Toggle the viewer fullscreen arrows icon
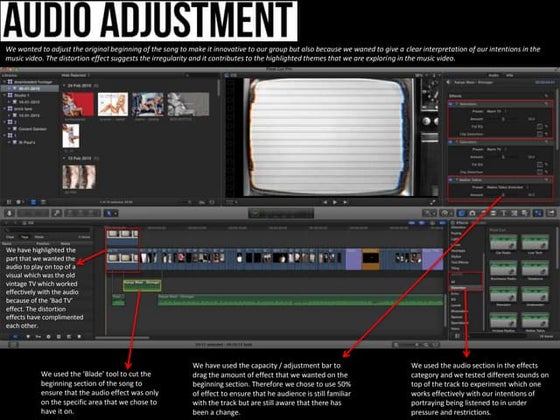The width and height of the screenshot is (560, 420). coord(433,202)
